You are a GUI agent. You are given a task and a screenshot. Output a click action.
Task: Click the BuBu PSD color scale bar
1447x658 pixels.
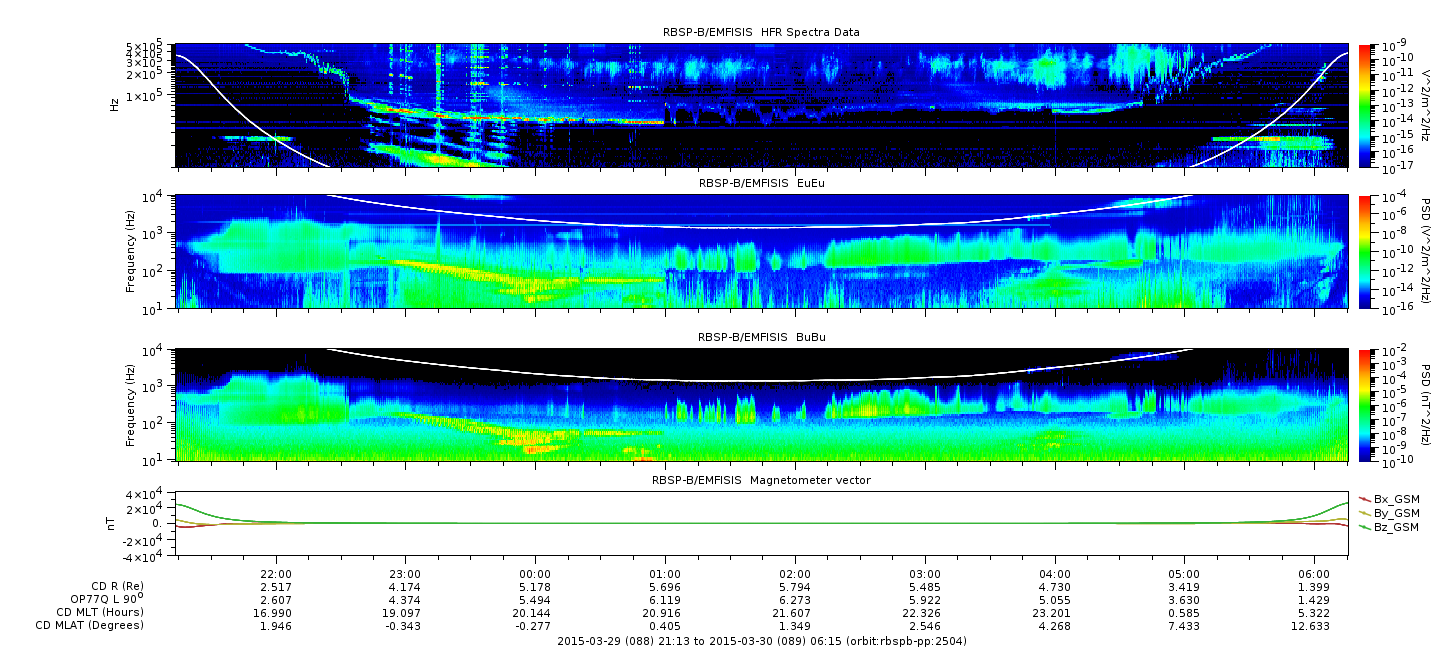point(1364,404)
